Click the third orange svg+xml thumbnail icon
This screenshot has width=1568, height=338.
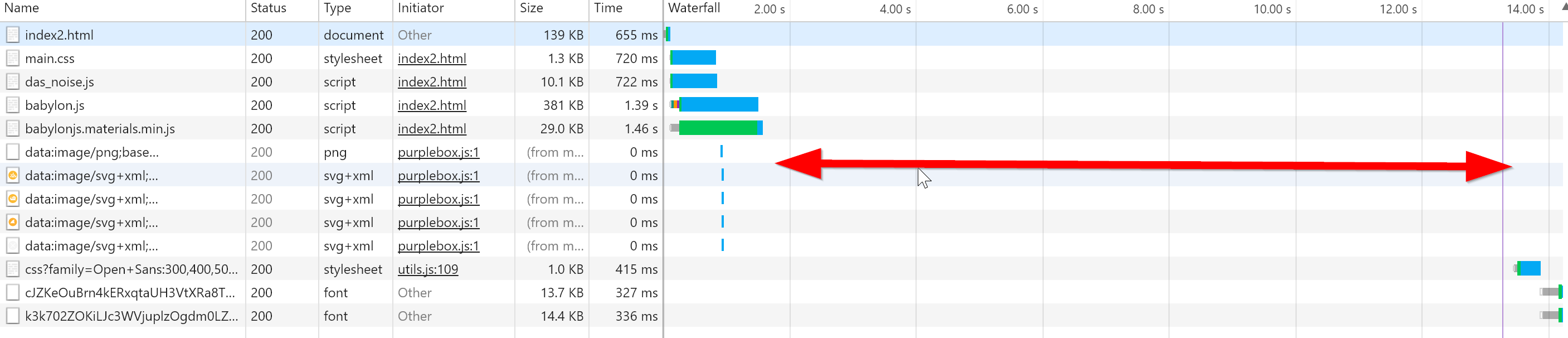[x=13, y=223]
